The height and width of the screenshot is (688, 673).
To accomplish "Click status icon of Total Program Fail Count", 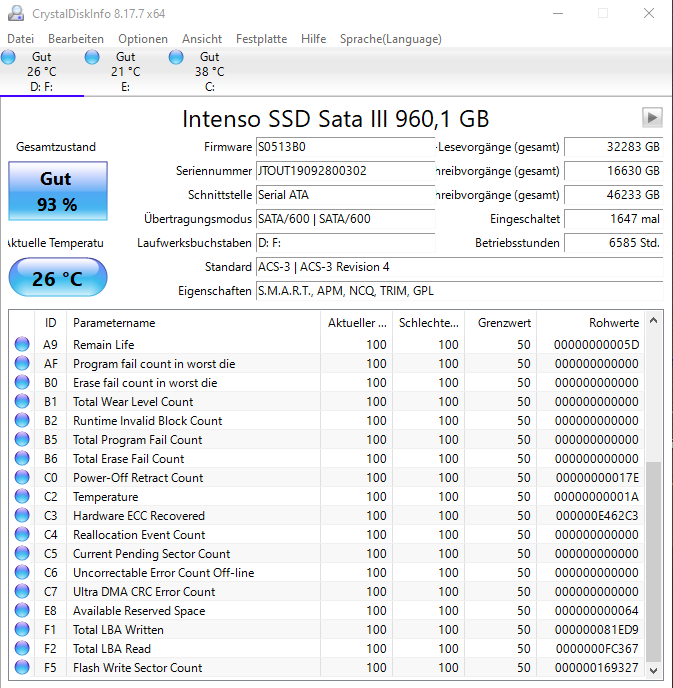I will click(x=22, y=440).
